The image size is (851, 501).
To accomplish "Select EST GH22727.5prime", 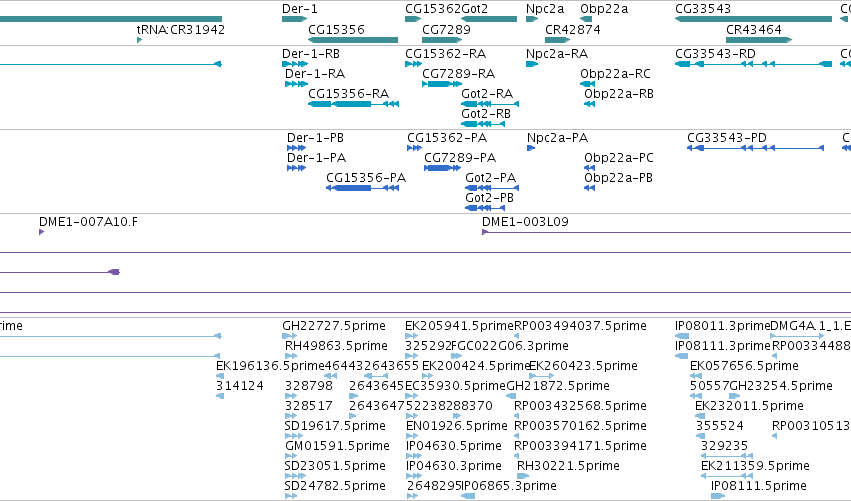I will point(289,336).
